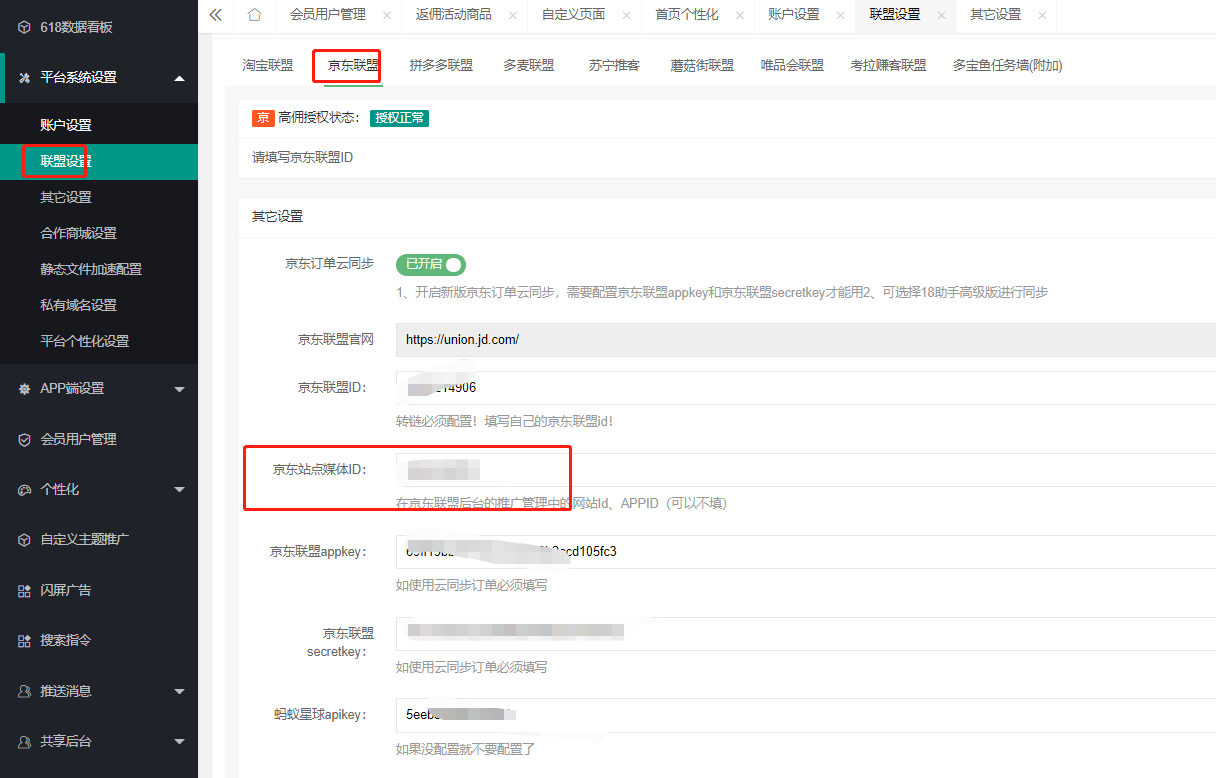Switch to 其它设置 top tab
Viewport: 1216px width, 778px height.
coord(995,15)
